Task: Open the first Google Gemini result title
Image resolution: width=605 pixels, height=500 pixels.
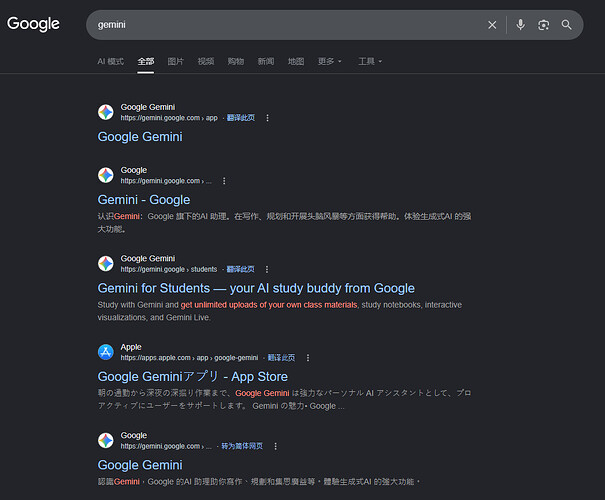Action: [140, 137]
